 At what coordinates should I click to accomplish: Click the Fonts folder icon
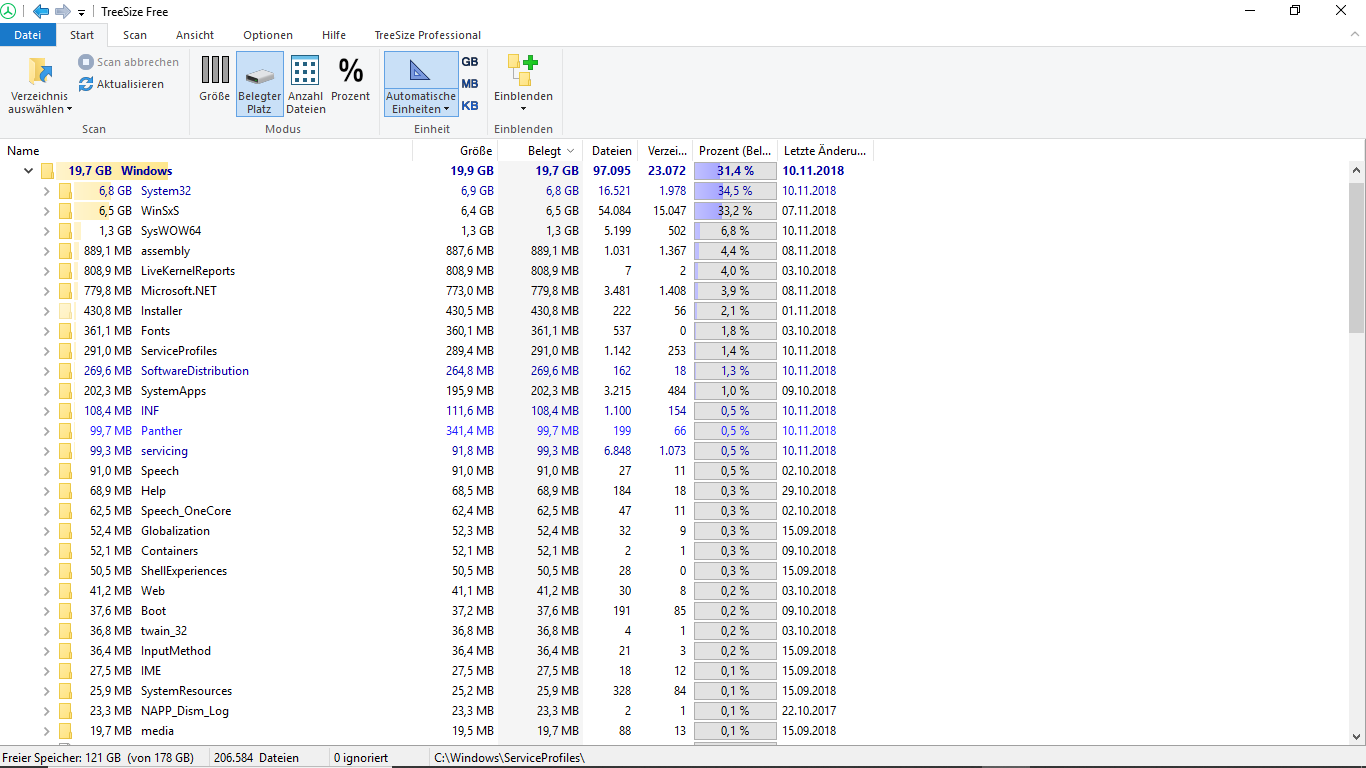pos(65,331)
